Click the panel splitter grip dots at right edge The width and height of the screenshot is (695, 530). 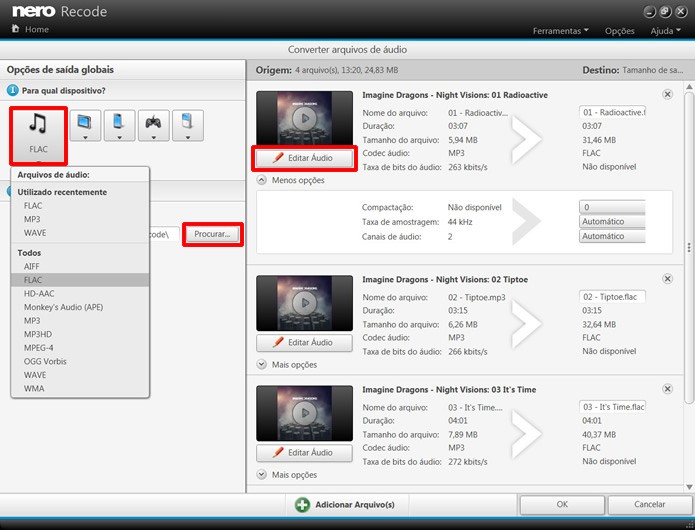(x=689, y=247)
